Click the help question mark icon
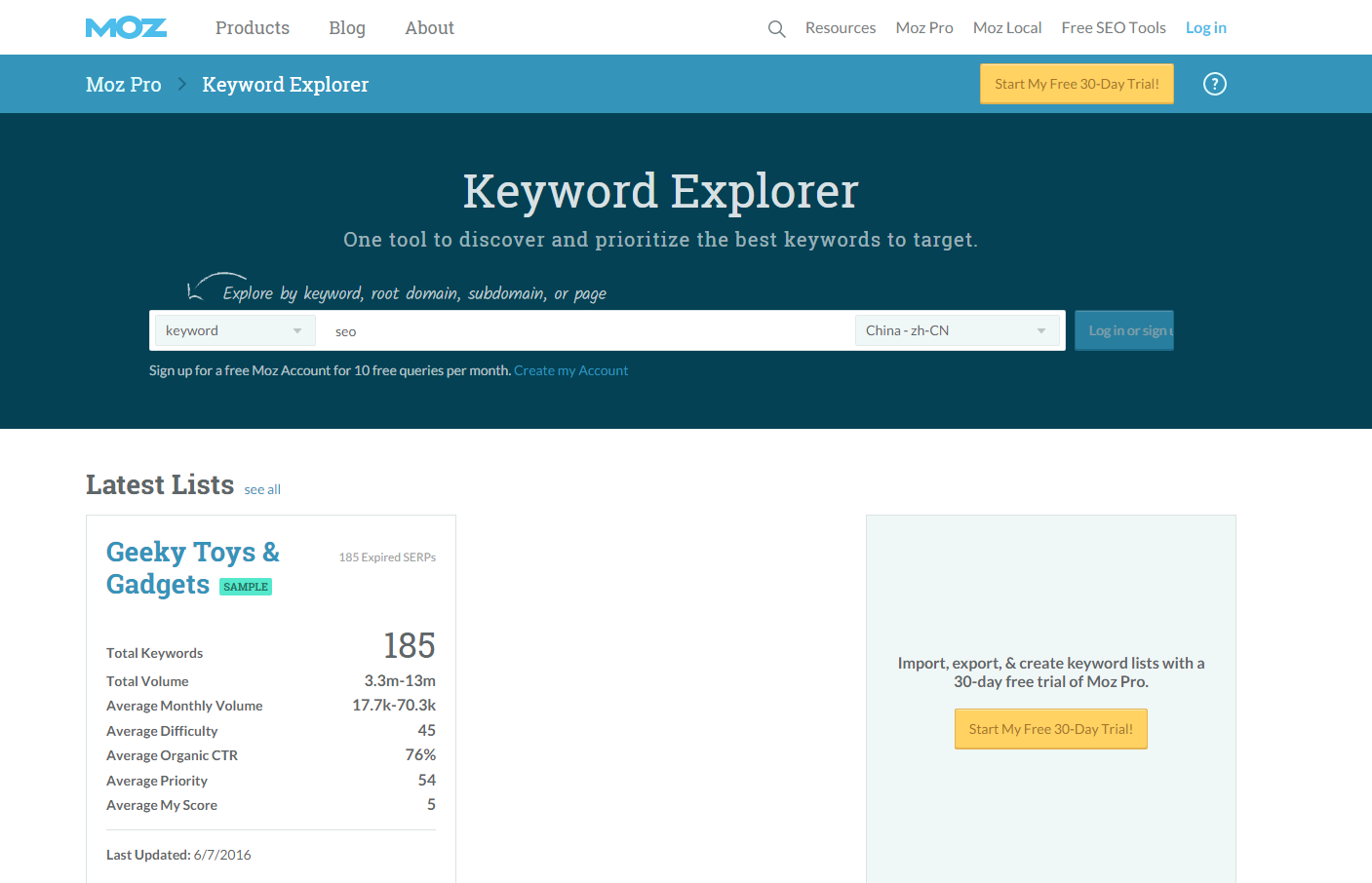 tap(1215, 84)
